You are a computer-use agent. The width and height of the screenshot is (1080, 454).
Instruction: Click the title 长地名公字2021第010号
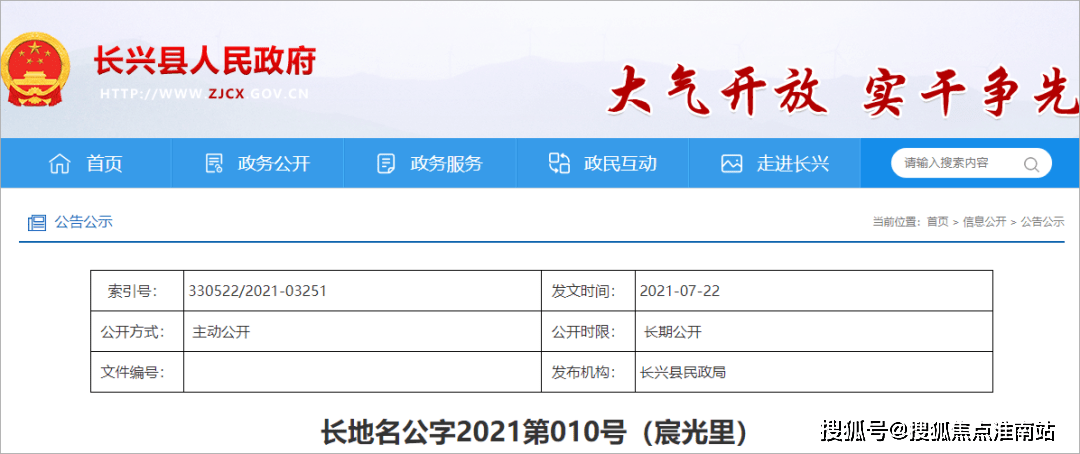(x=474, y=433)
